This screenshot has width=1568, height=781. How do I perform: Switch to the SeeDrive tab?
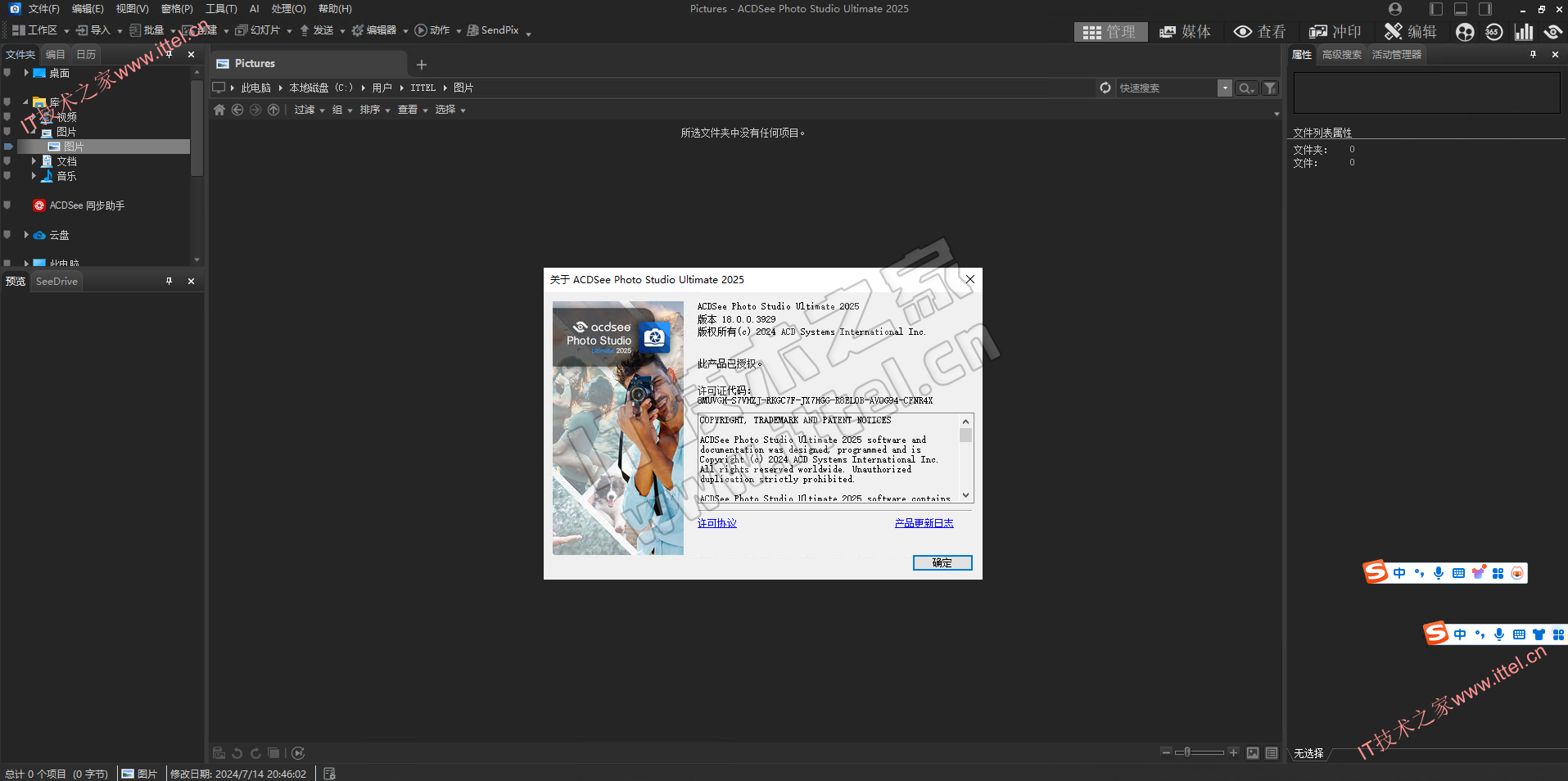click(56, 281)
